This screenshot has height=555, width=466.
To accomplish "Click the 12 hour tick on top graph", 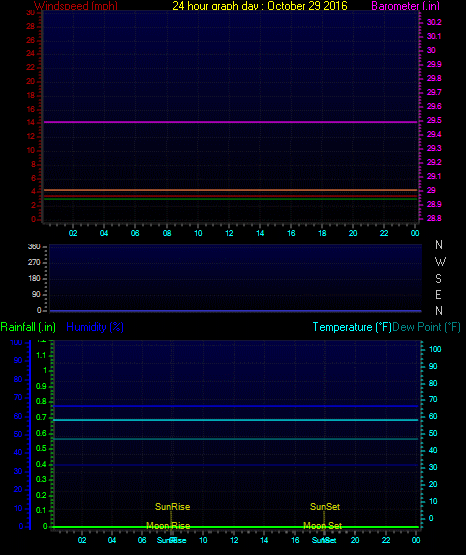I will [229, 233].
